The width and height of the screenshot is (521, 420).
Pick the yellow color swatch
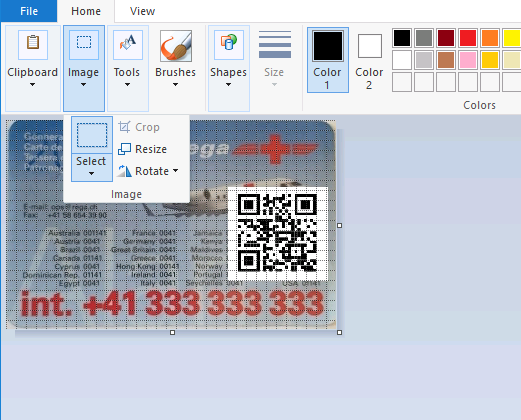512,38
